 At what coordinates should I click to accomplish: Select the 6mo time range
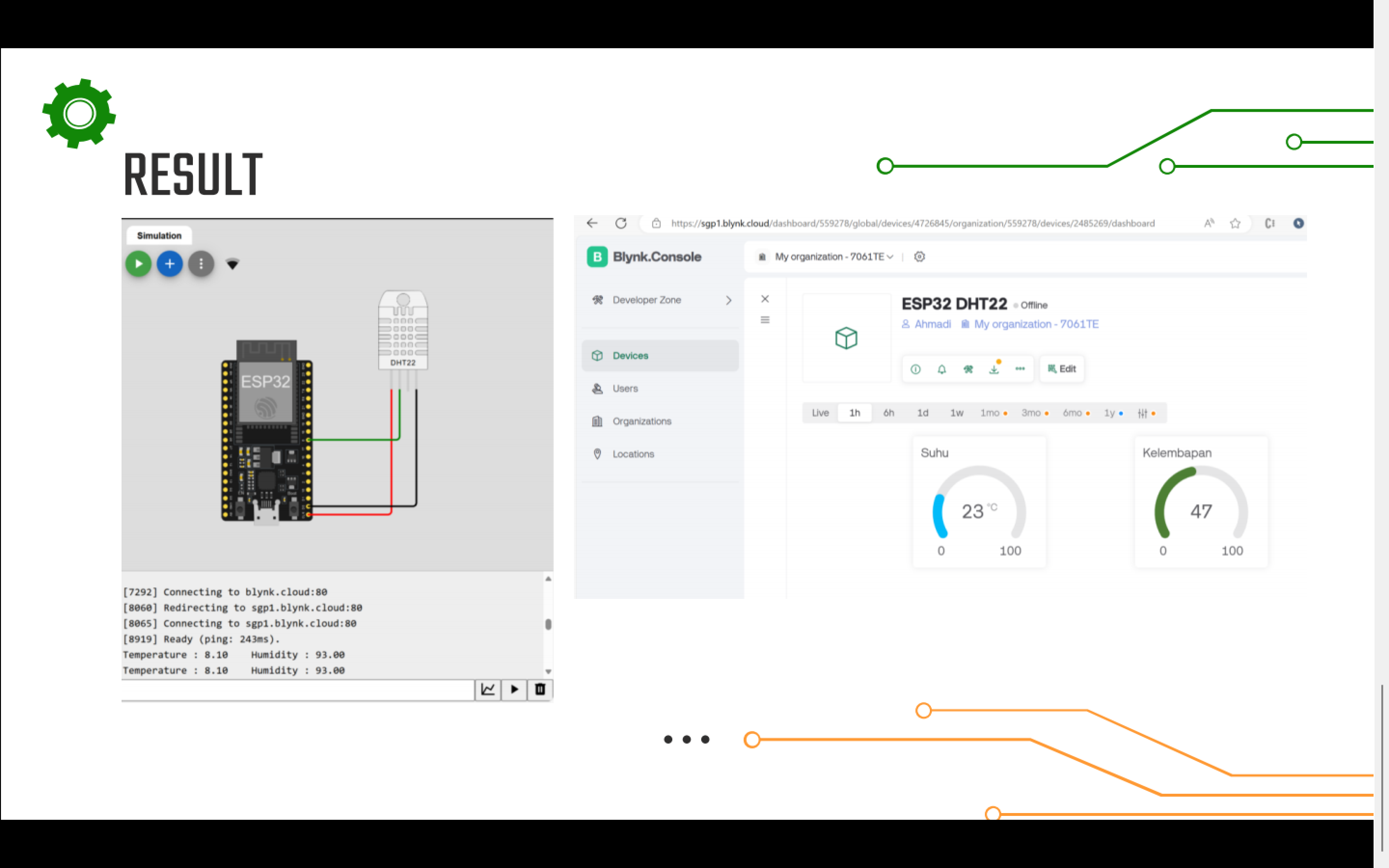1076,413
